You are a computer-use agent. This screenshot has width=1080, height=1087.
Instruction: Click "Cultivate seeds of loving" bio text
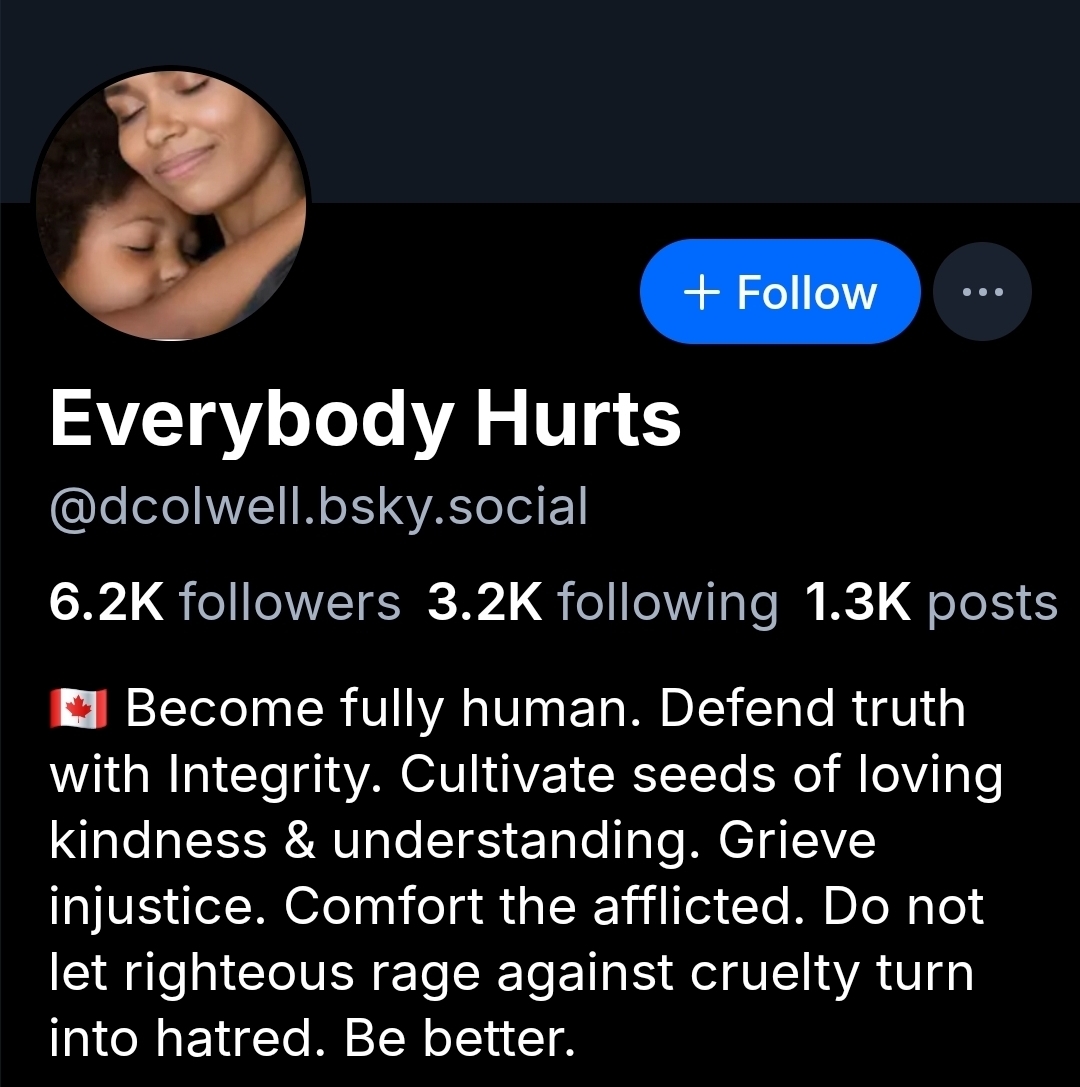pos(702,774)
